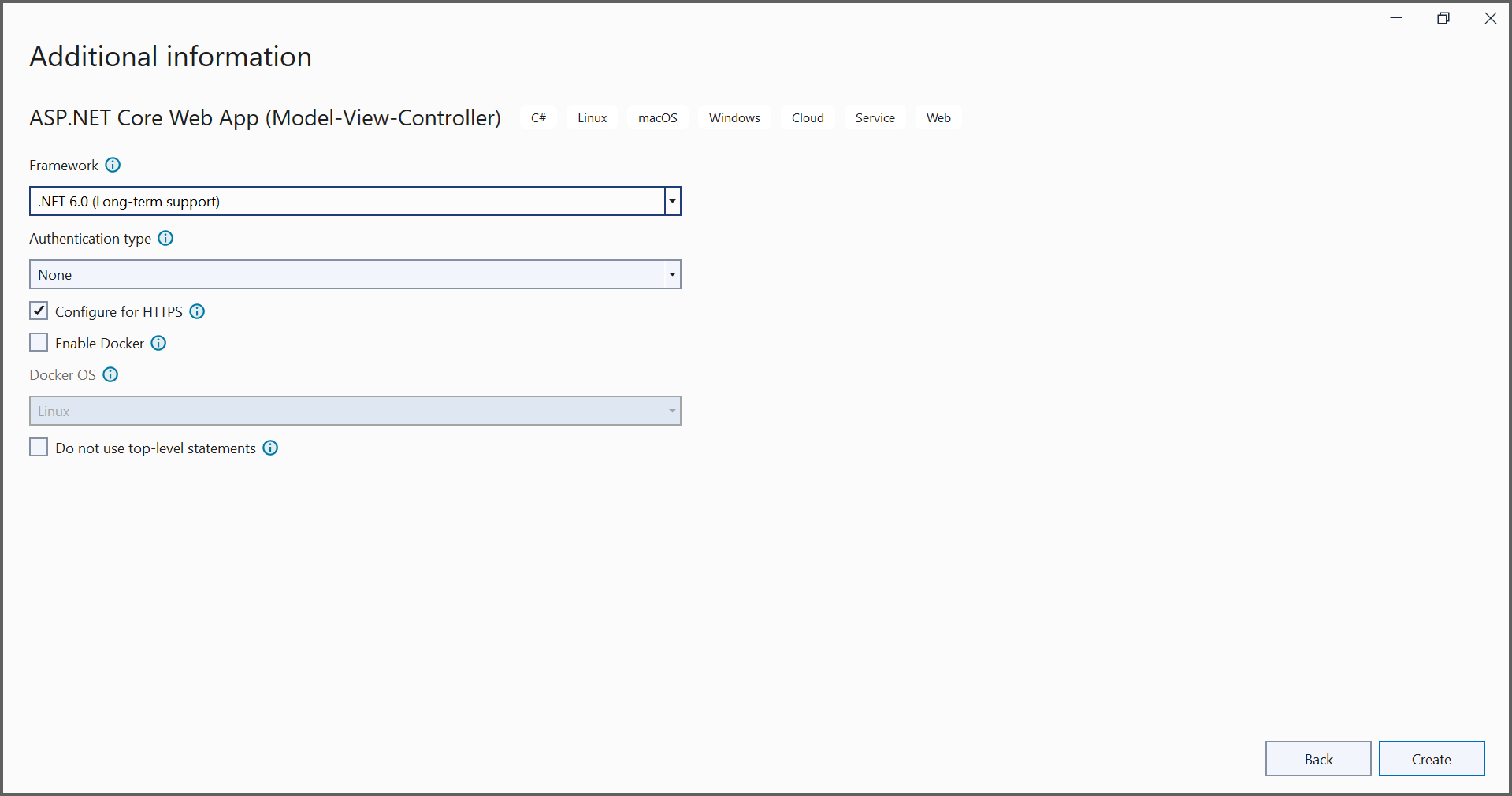Enable Docker checkbox

(x=39, y=342)
